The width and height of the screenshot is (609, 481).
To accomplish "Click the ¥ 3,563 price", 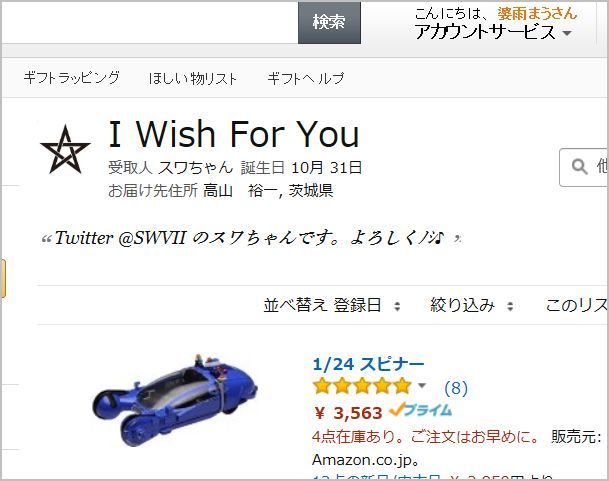I will click(x=348, y=413).
